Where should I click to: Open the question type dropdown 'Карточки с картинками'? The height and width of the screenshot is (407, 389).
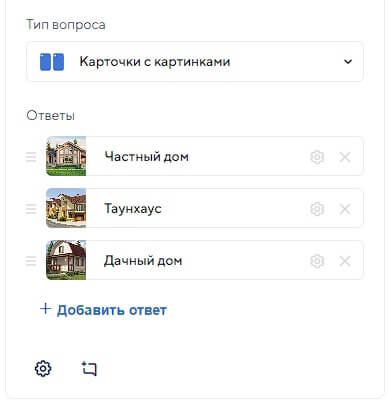195,62
